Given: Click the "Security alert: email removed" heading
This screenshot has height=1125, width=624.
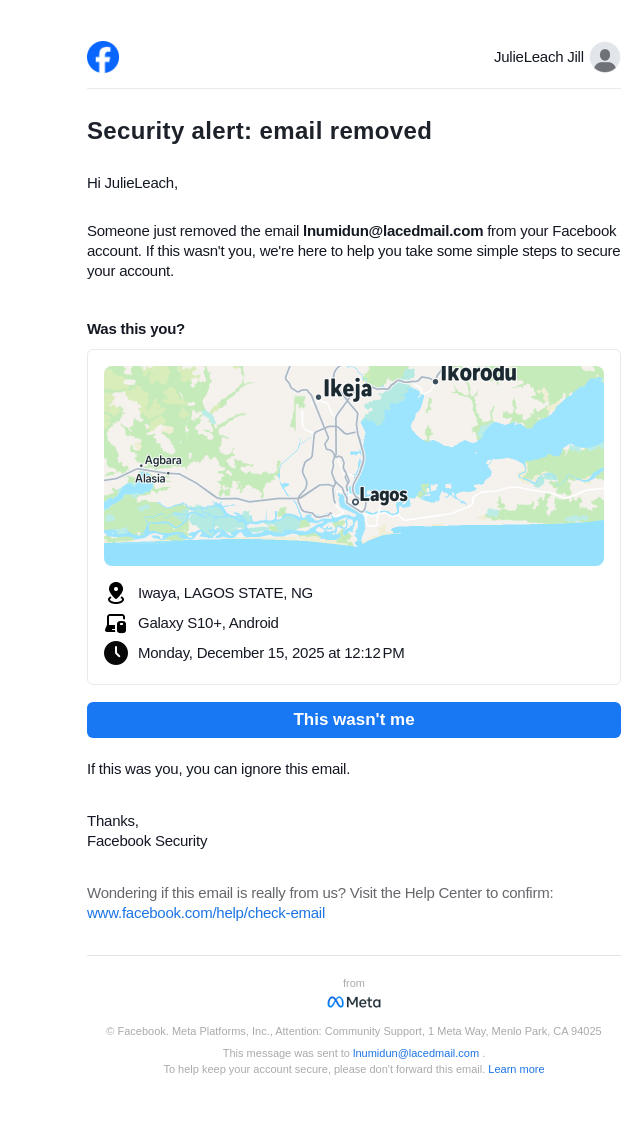Looking at the screenshot, I should [x=259, y=131].
